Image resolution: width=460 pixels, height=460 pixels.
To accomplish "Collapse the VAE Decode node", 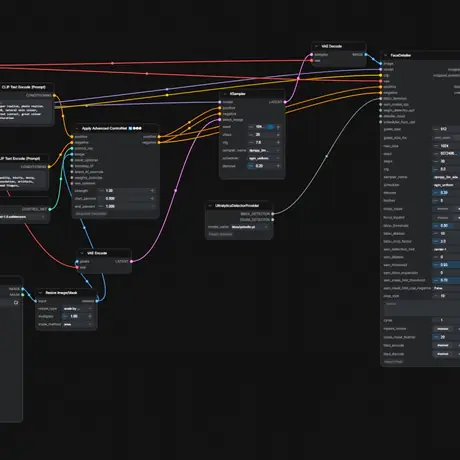I will [316, 46].
